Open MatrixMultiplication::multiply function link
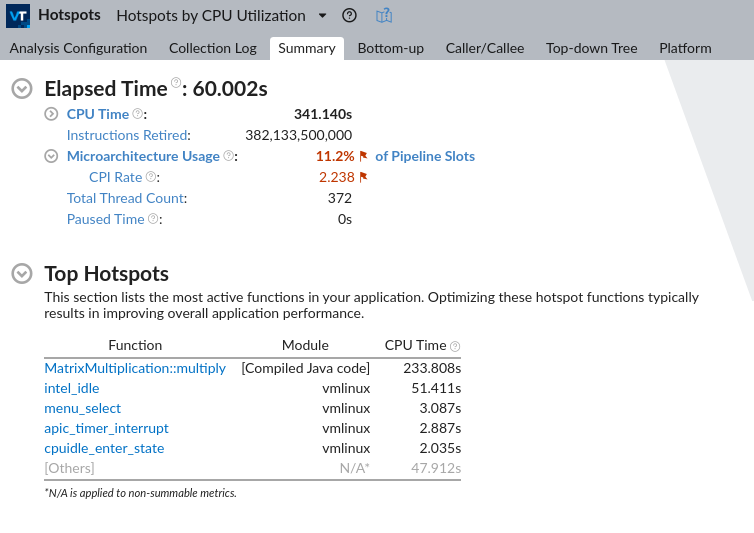This screenshot has width=754, height=533. tap(135, 368)
